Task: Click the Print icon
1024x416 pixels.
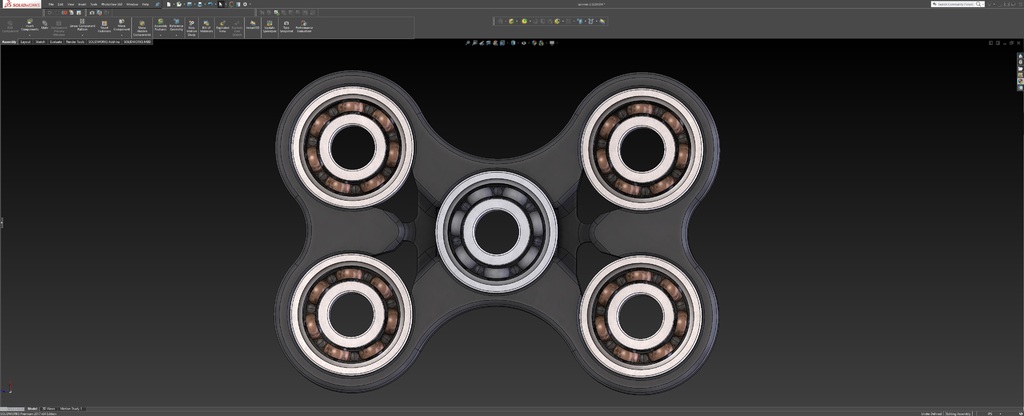Action: point(200,4)
